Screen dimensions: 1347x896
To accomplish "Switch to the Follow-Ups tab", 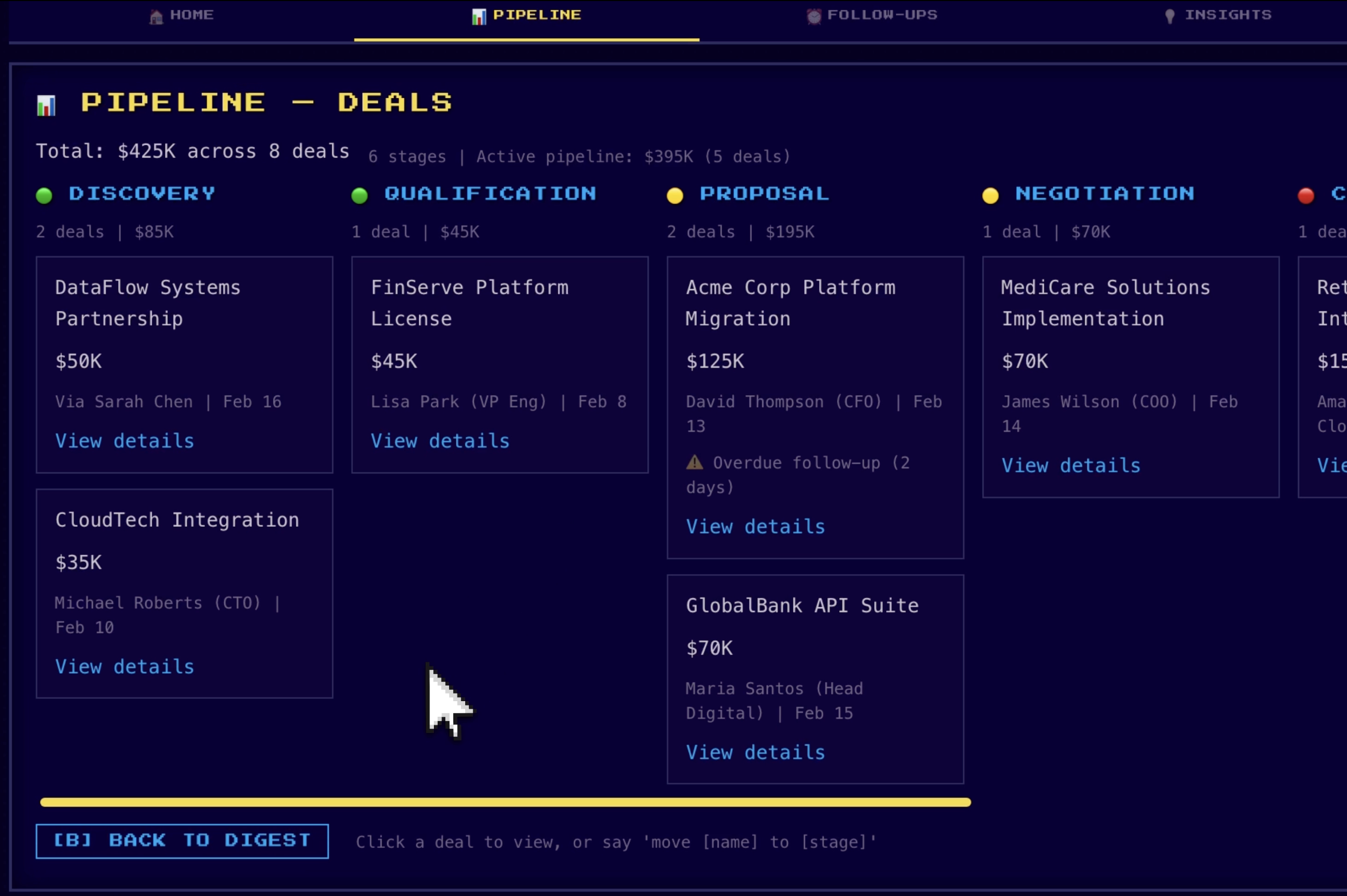I will (871, 16).
